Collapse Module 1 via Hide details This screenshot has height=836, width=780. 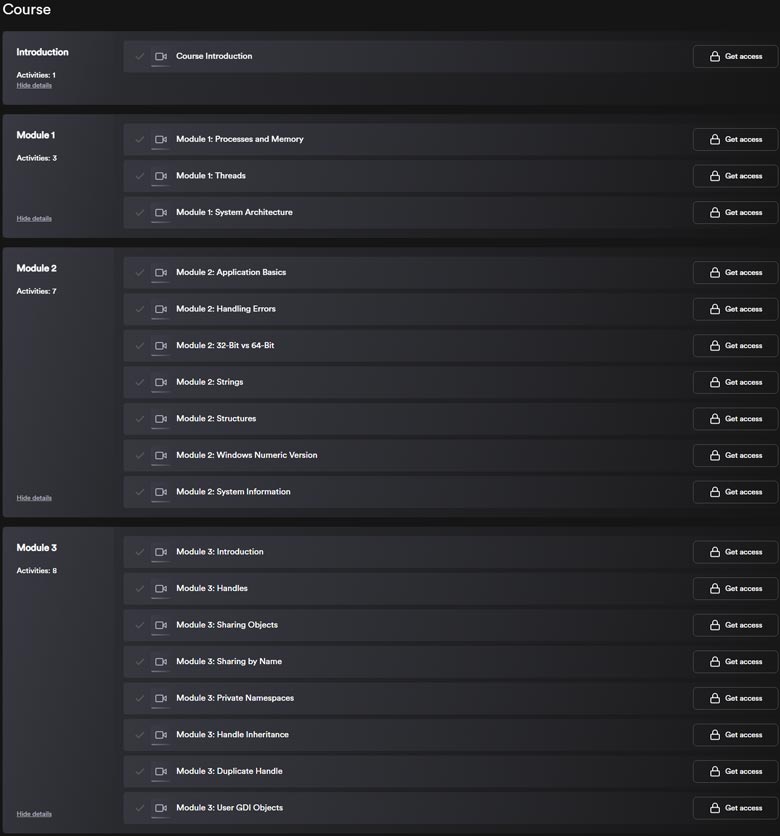pos(34,219)
